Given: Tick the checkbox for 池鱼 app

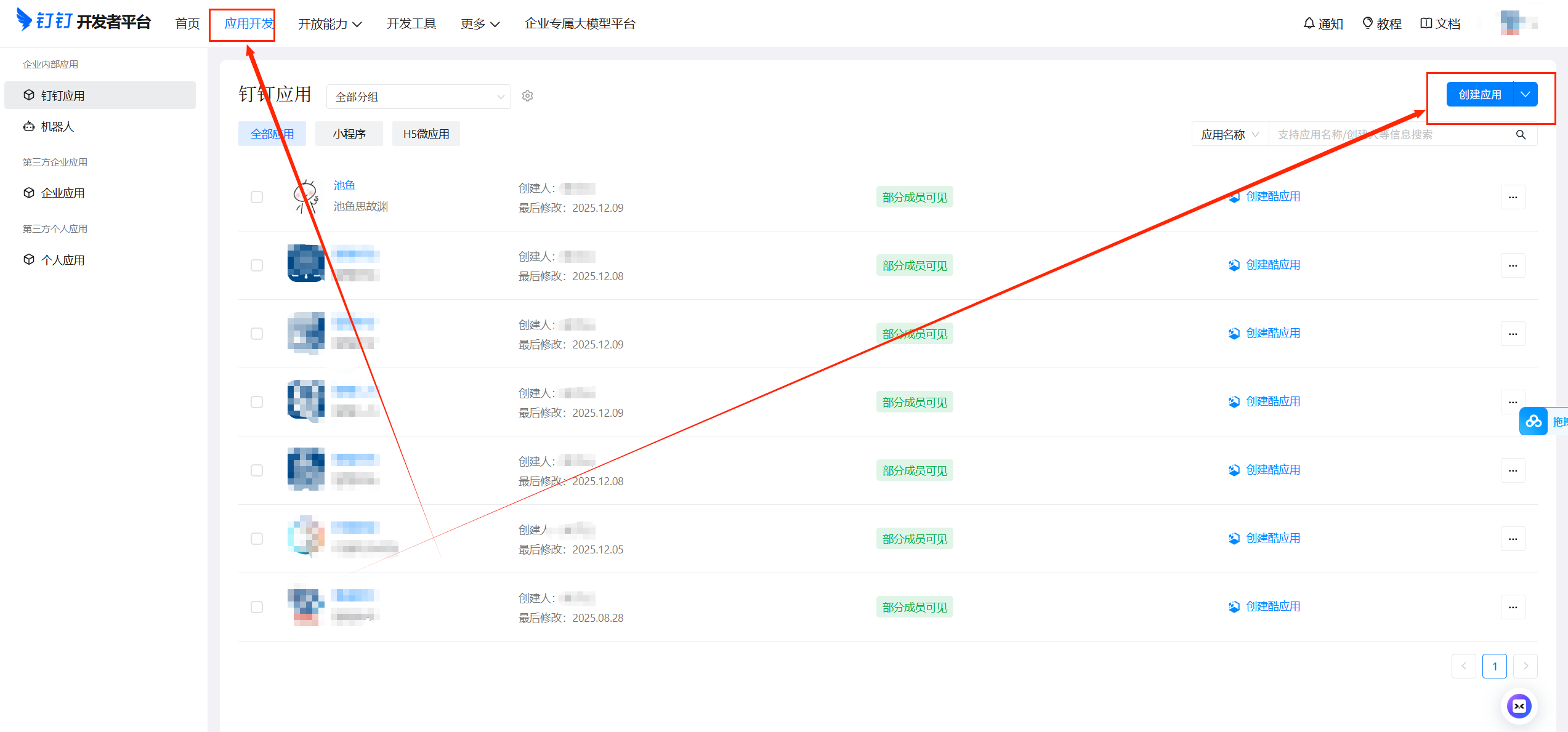Looking at the screenshot, I should tap(257, 197).
